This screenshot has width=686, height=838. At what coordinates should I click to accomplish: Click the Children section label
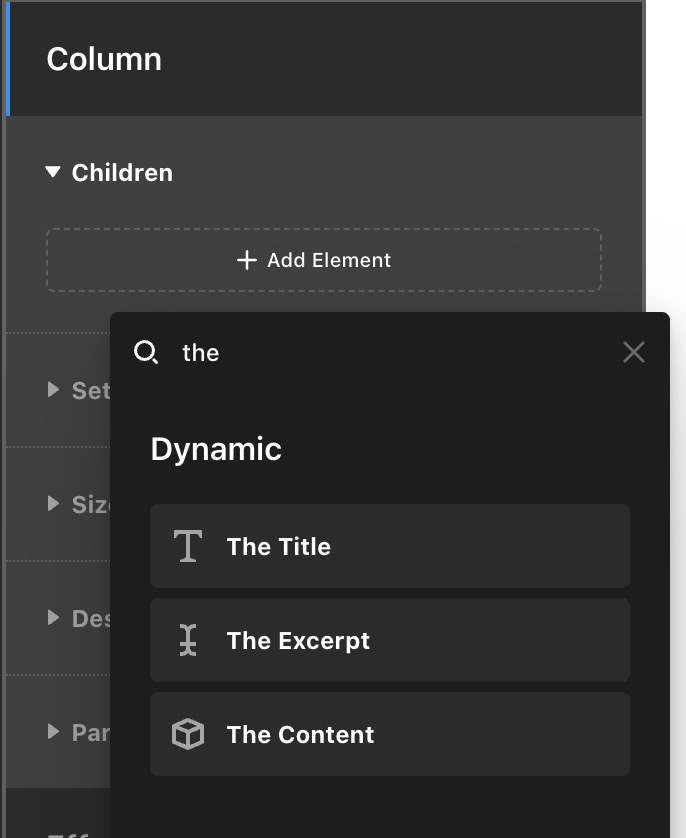[122, 173]
